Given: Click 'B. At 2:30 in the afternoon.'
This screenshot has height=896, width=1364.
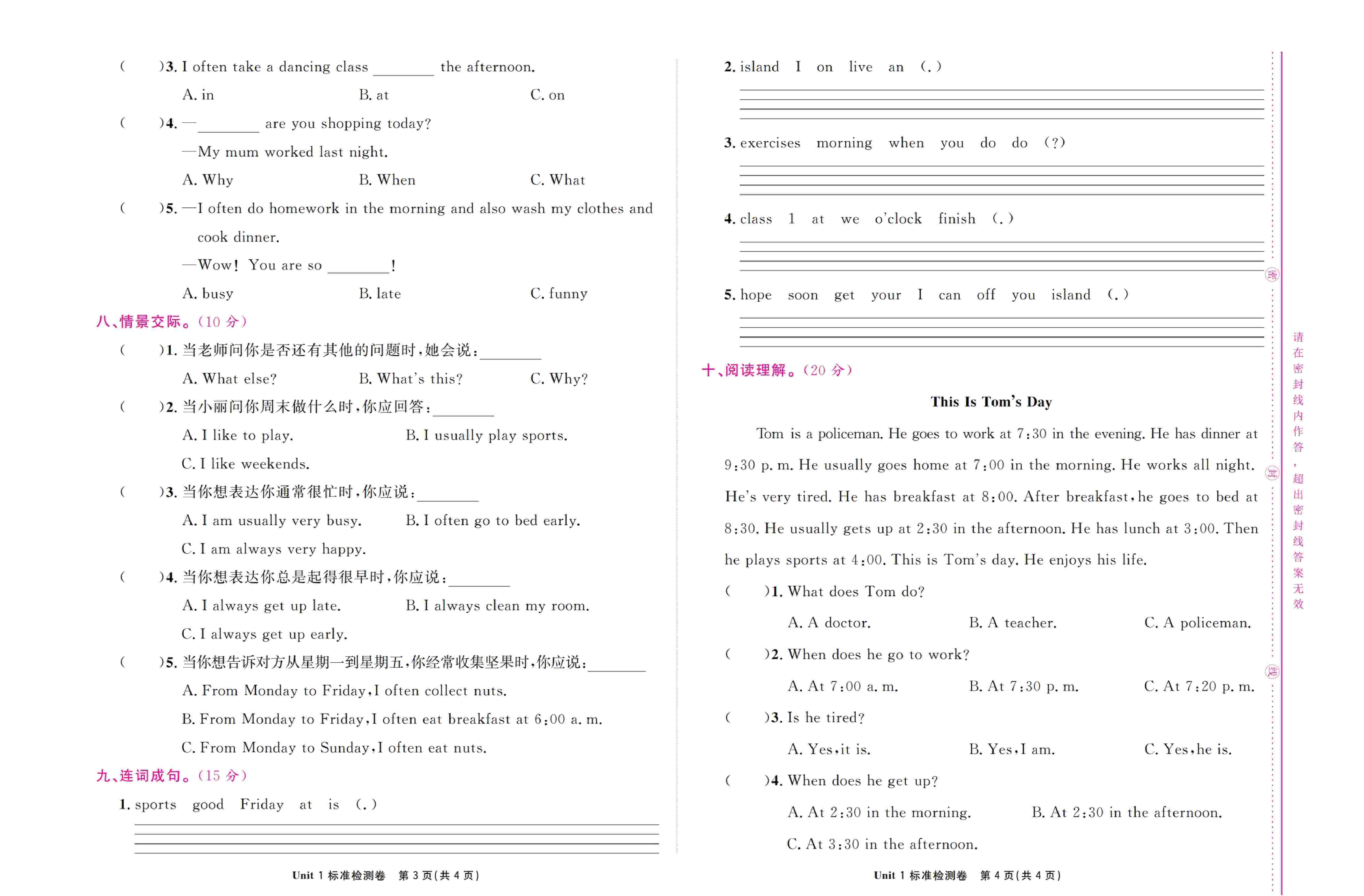Looking at the screenshot, I should [1127, 813].
